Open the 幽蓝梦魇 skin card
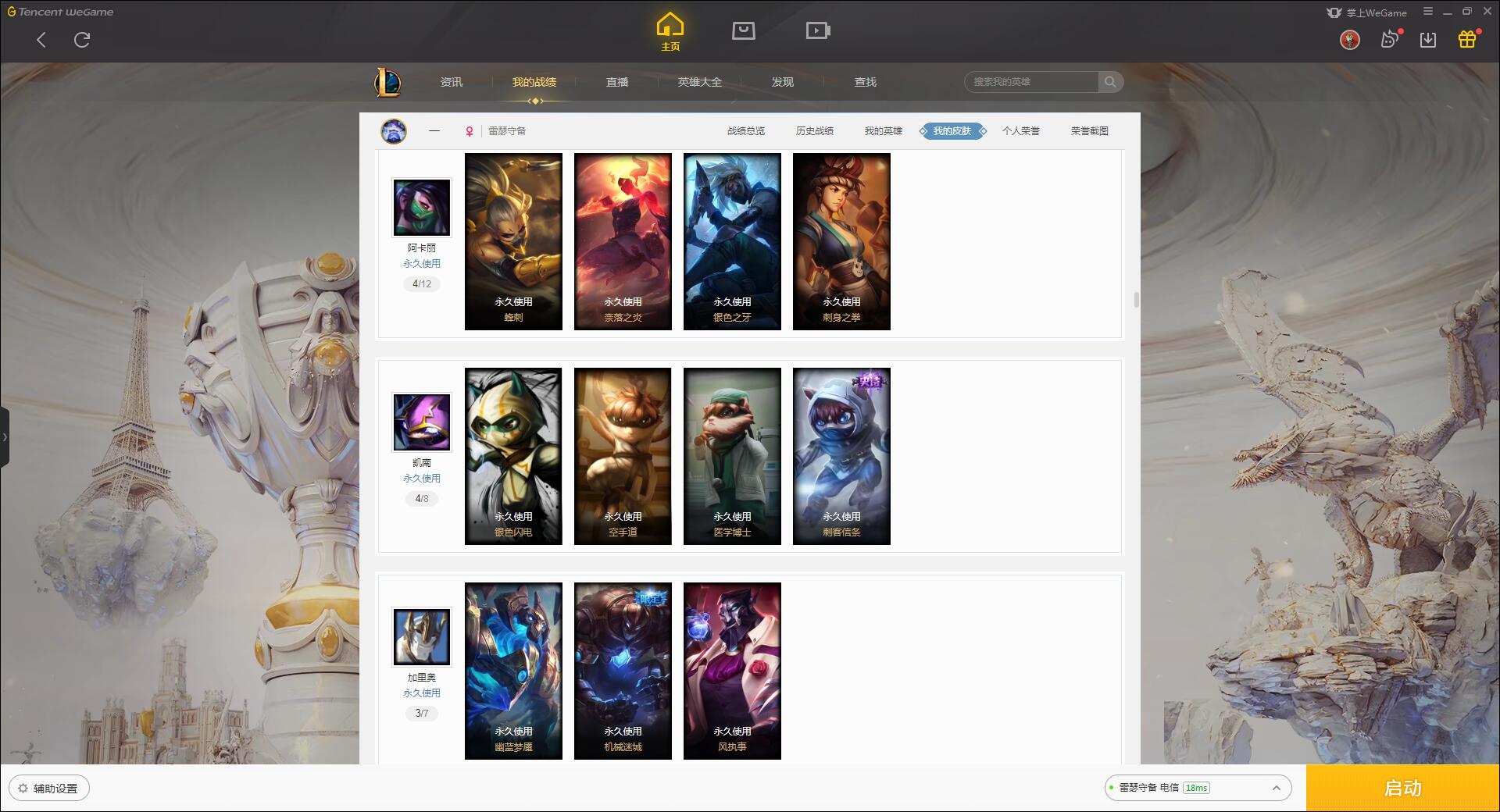 coord(513,671)
